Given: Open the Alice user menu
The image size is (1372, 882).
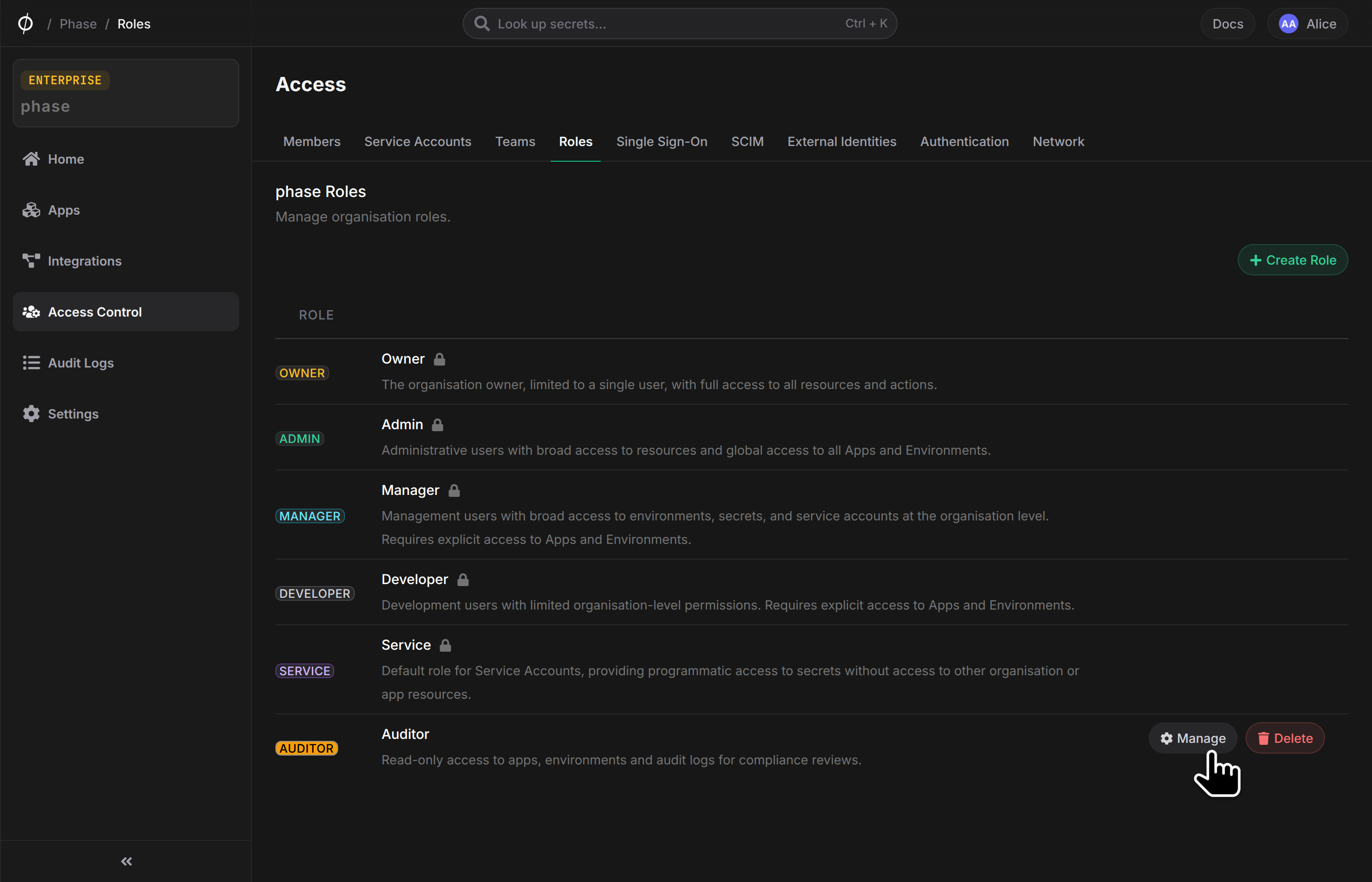Looking at the screenshot, I should pyautogui.click(x=1307, y=24).
